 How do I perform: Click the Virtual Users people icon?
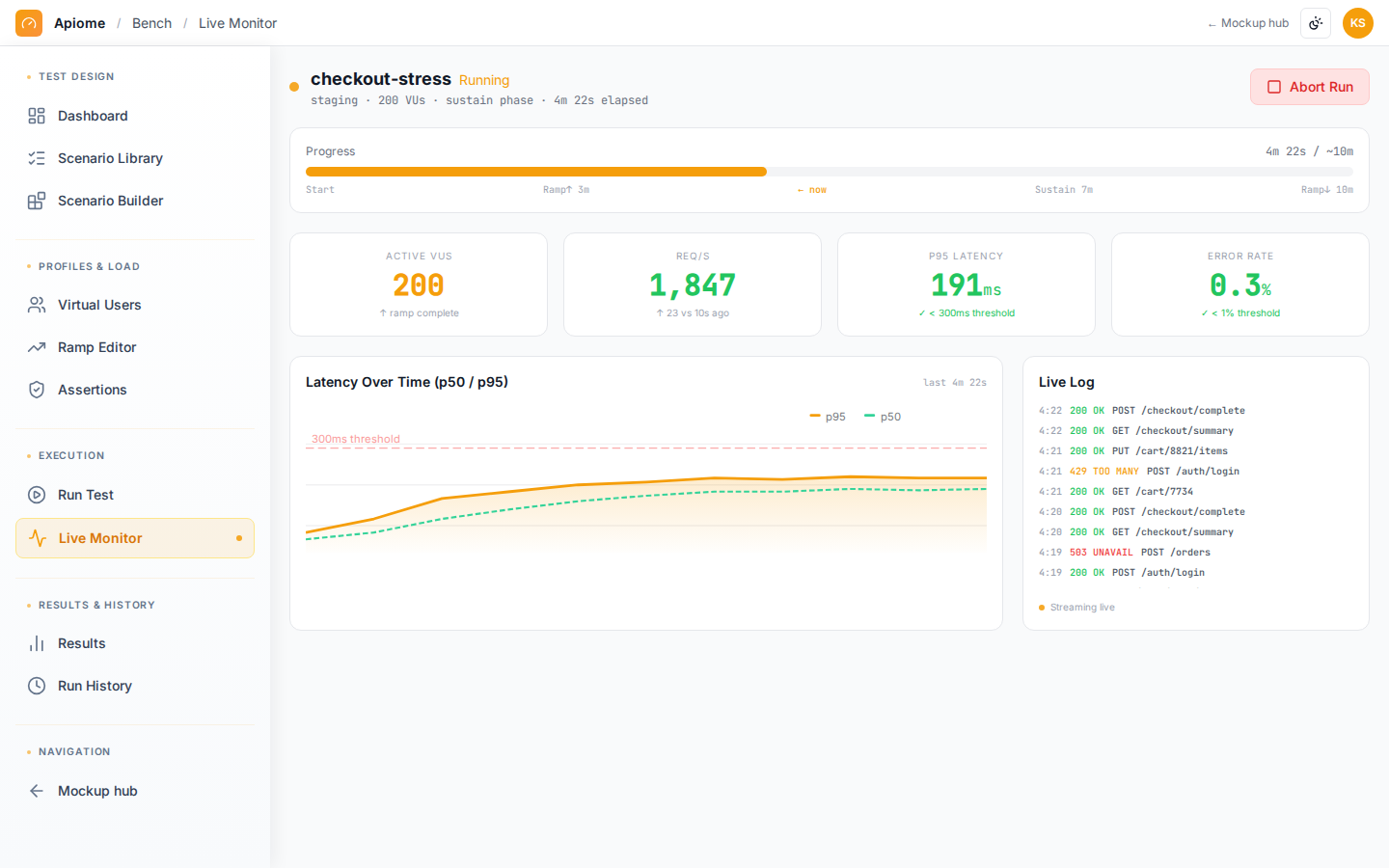coord(37,305)
